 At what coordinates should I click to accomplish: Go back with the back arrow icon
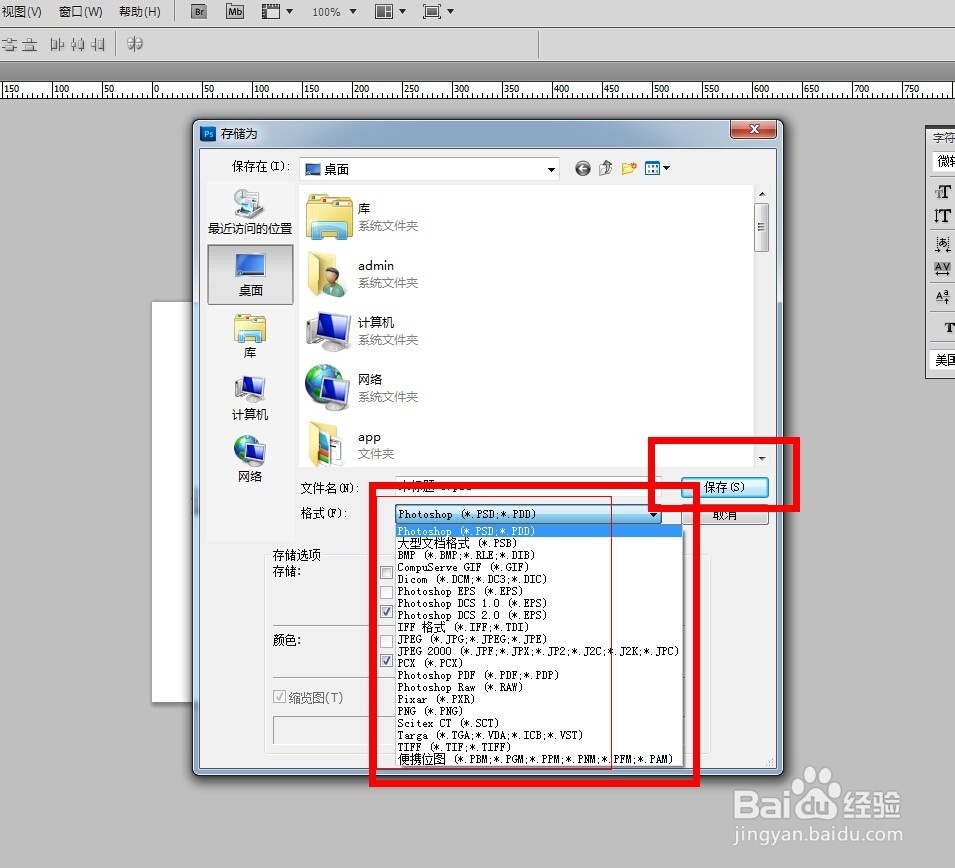point(582,168)
